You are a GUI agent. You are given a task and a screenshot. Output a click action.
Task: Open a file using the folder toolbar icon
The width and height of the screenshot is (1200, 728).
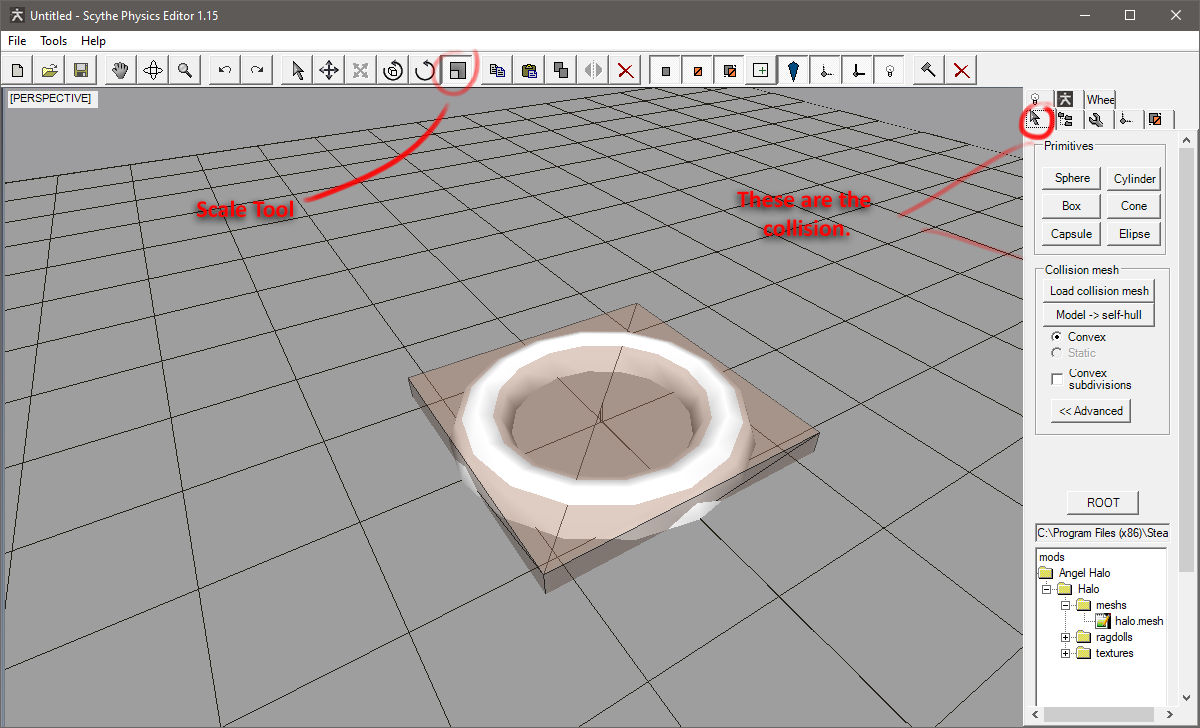click(x=50, y=70)
